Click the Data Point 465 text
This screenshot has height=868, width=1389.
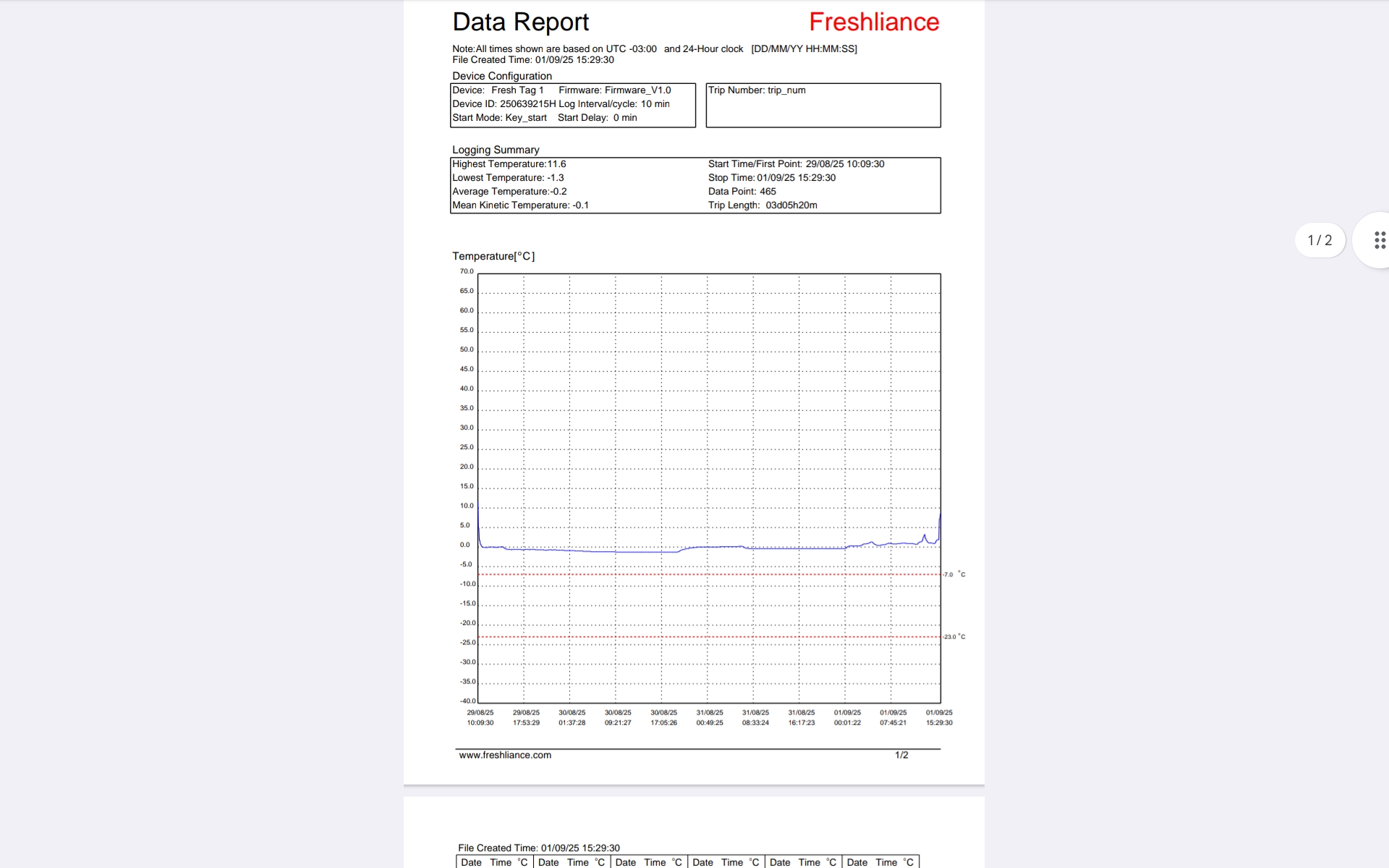point(742,192)
